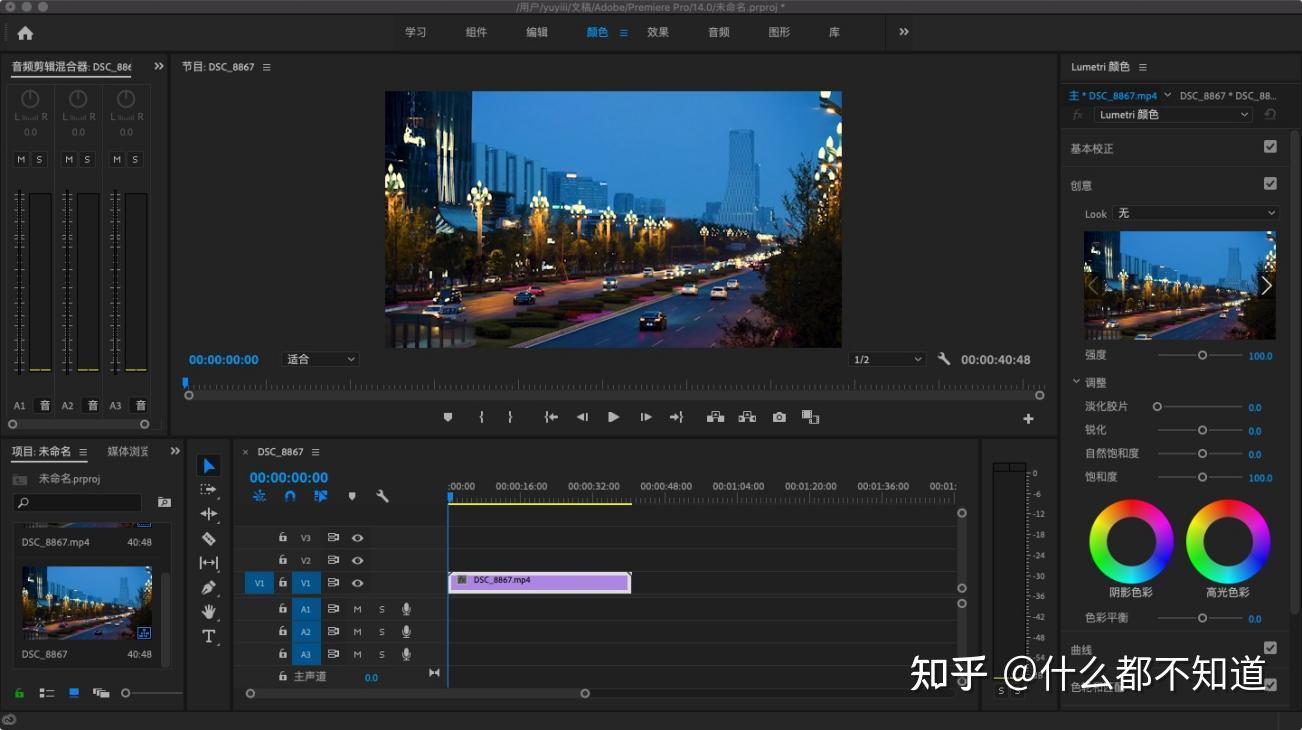Step forward one frame
The image size is (1302, 730).
click(x=646, y=417)
